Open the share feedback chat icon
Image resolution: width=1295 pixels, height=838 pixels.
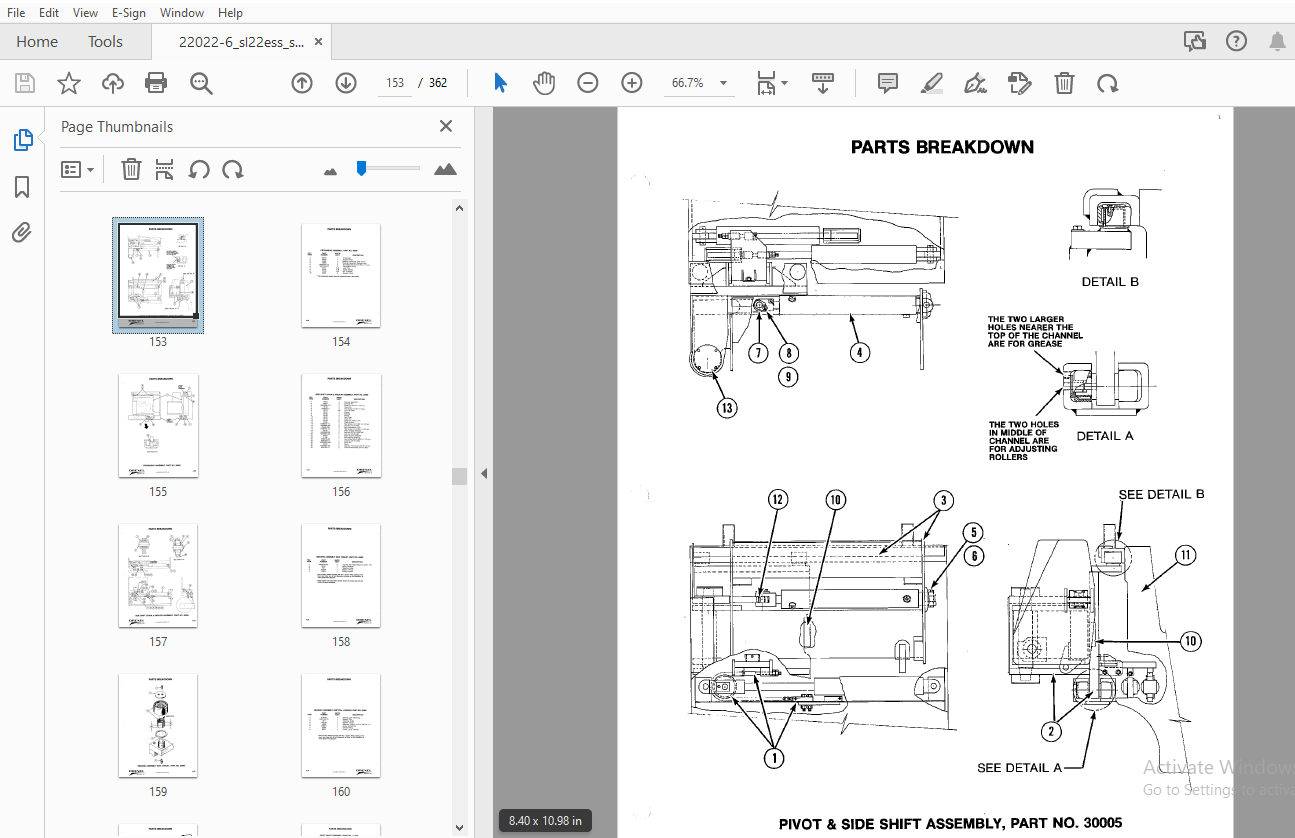[1194, 42]
